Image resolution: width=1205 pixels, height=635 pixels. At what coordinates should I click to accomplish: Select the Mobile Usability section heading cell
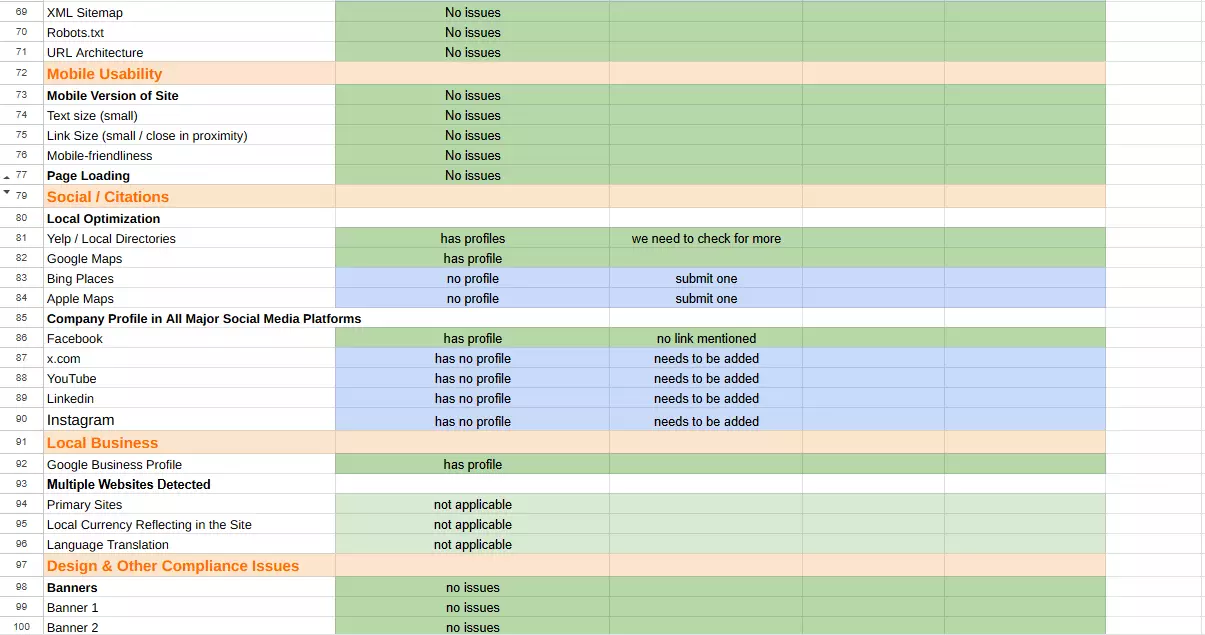pyautogui.click(x=190, y=74)
